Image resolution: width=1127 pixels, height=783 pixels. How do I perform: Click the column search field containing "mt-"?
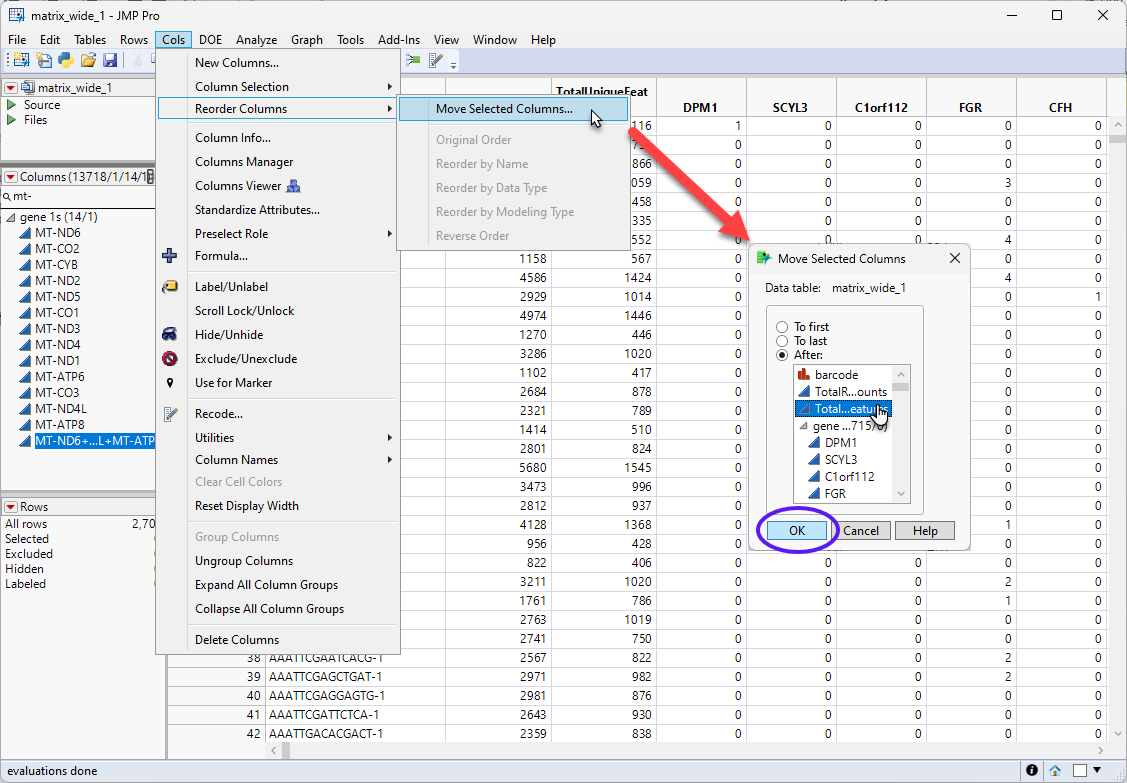[x=80, y=197]
